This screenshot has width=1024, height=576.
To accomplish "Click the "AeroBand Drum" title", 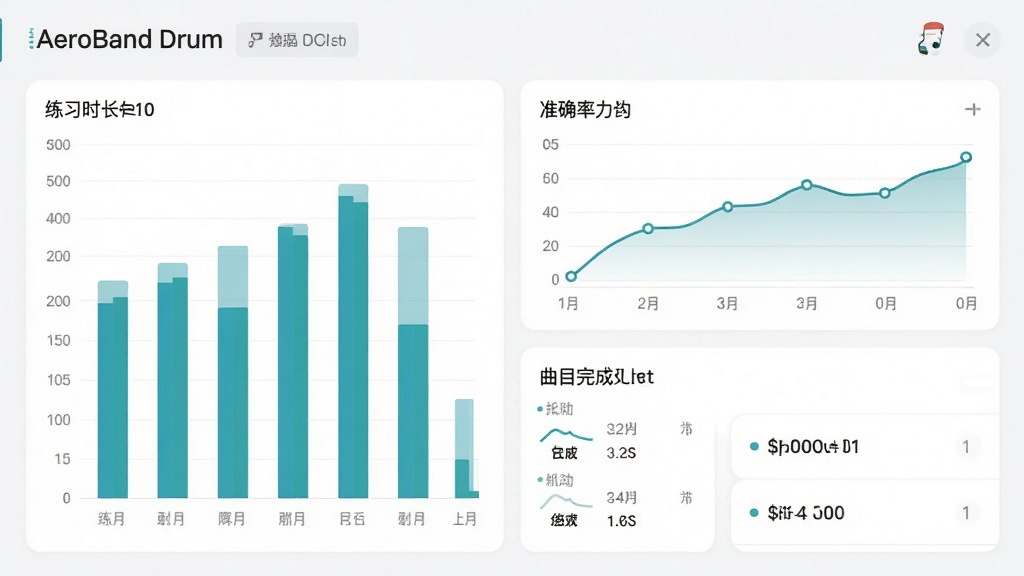I will pyautogui.click(x=129, y=40).
